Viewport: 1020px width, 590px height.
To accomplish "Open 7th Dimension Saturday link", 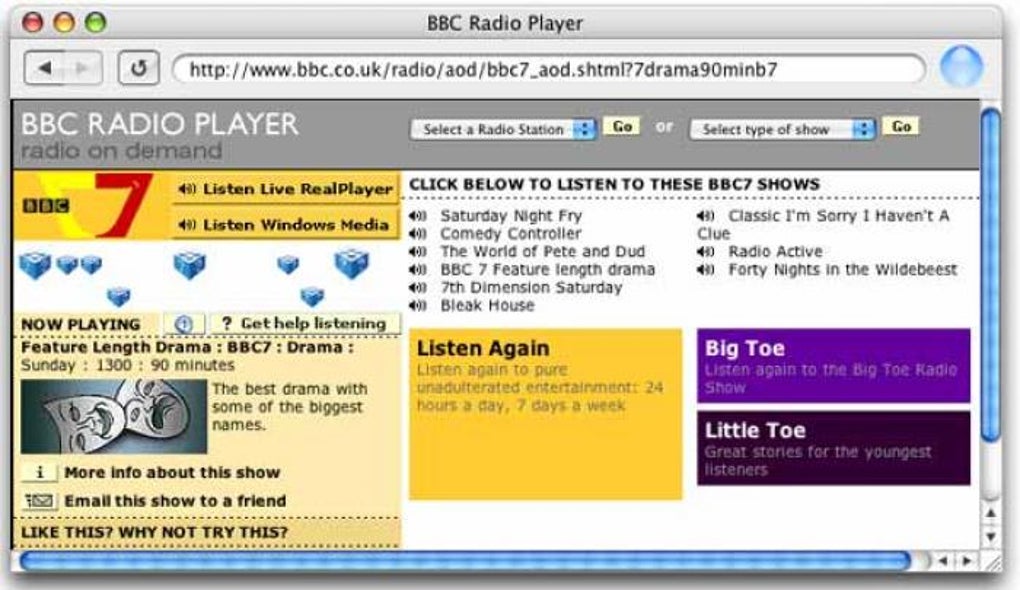I will pos(531,288).
